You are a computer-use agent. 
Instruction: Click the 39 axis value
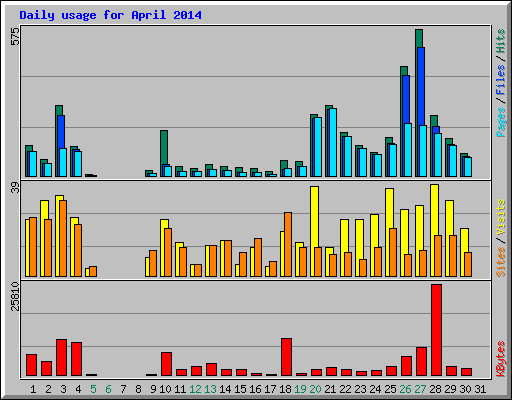[x=15, y=188]
